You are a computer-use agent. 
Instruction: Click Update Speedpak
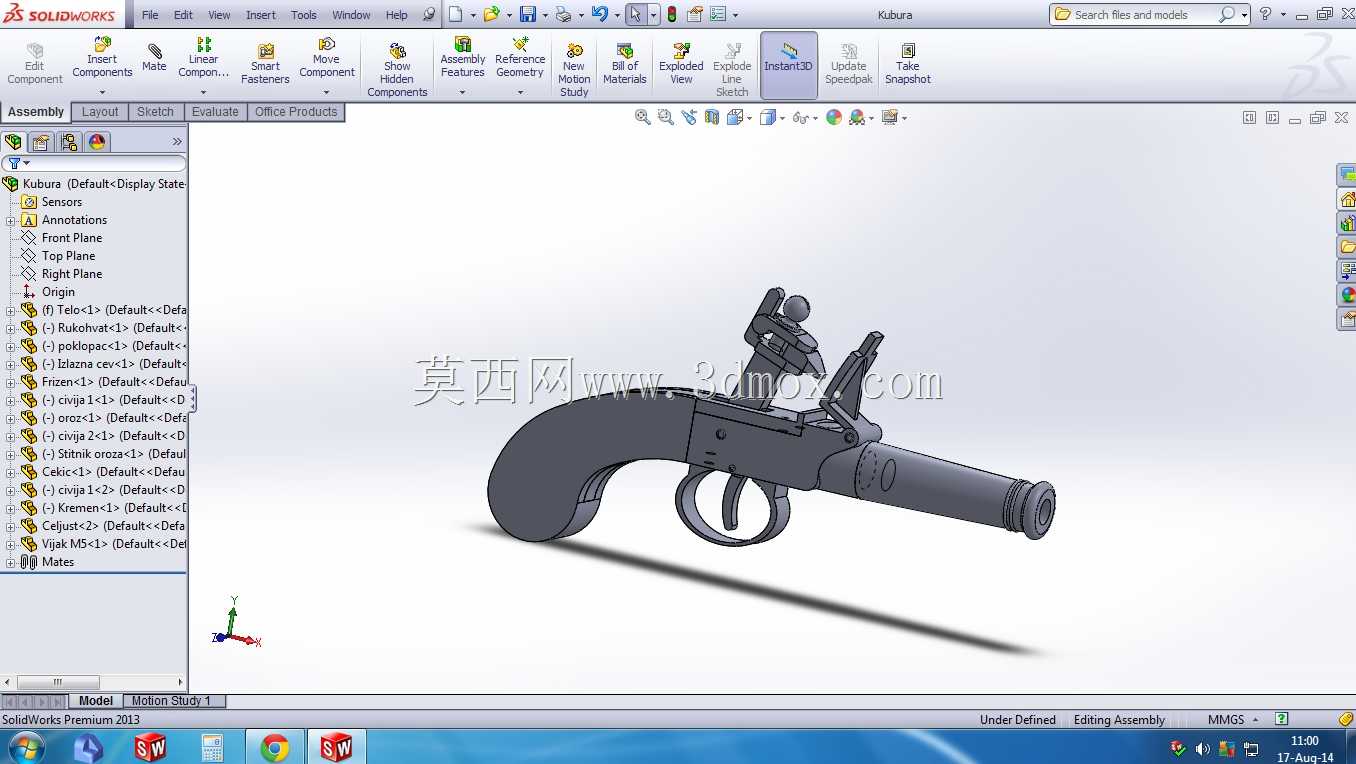click(x=849, y=65)
